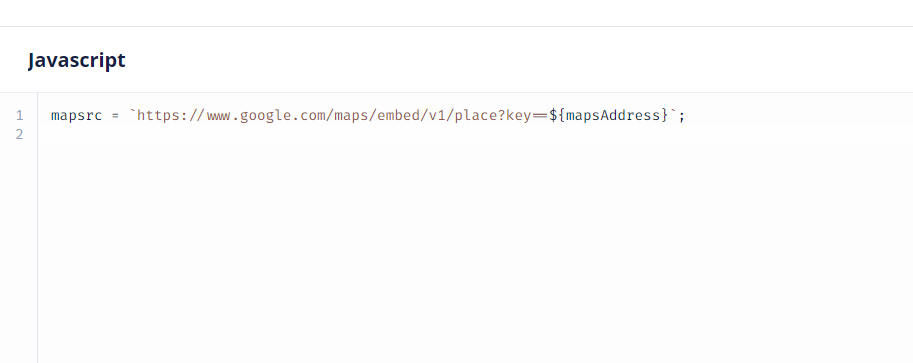Place cursor at the opening backtick
Screen dimensions: 913x363
pos(132,113)
